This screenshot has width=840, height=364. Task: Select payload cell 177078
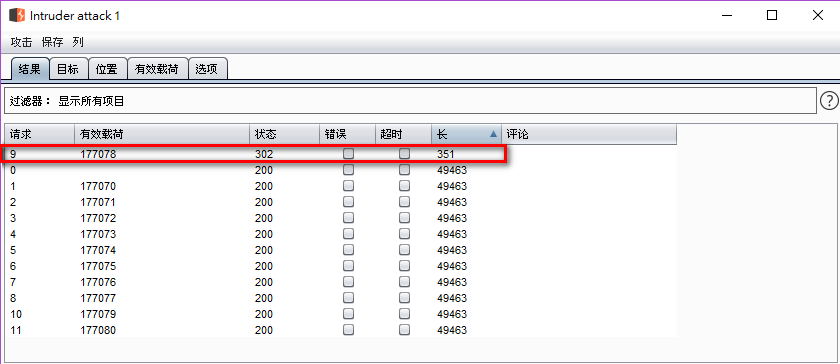point(98,154)
